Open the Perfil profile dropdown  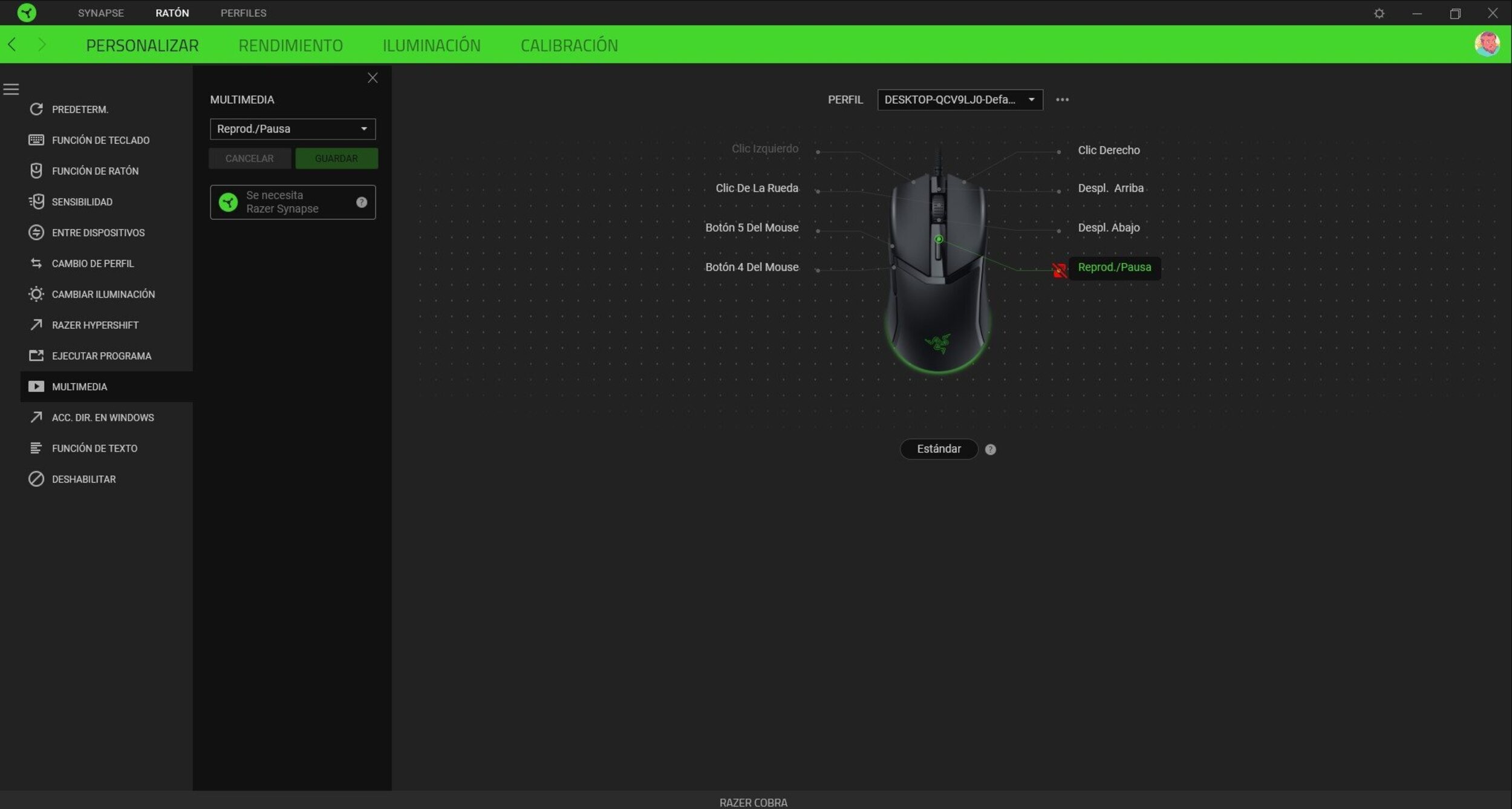(959, 100)
